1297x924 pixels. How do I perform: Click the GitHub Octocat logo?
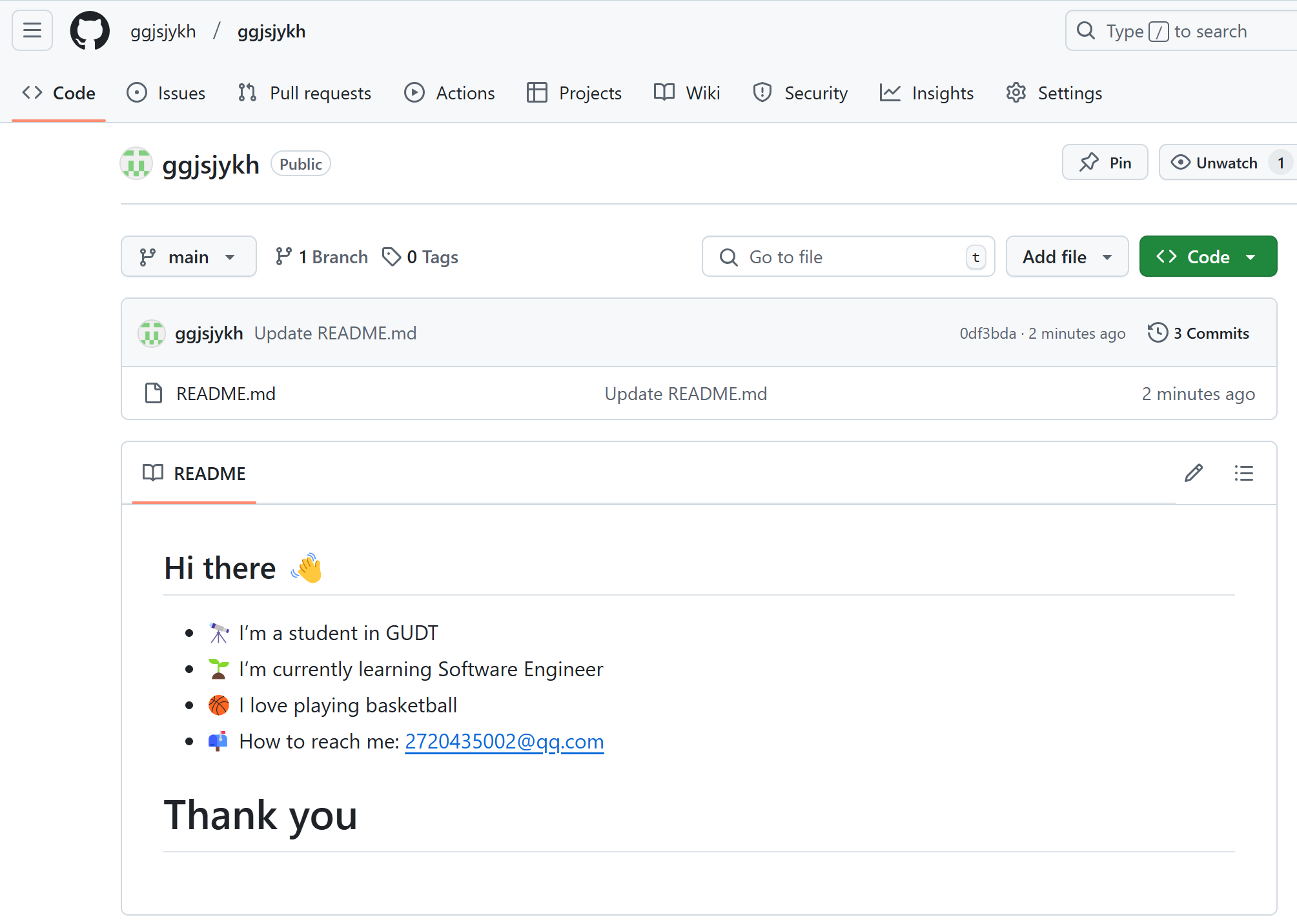(x=90, y=30)
